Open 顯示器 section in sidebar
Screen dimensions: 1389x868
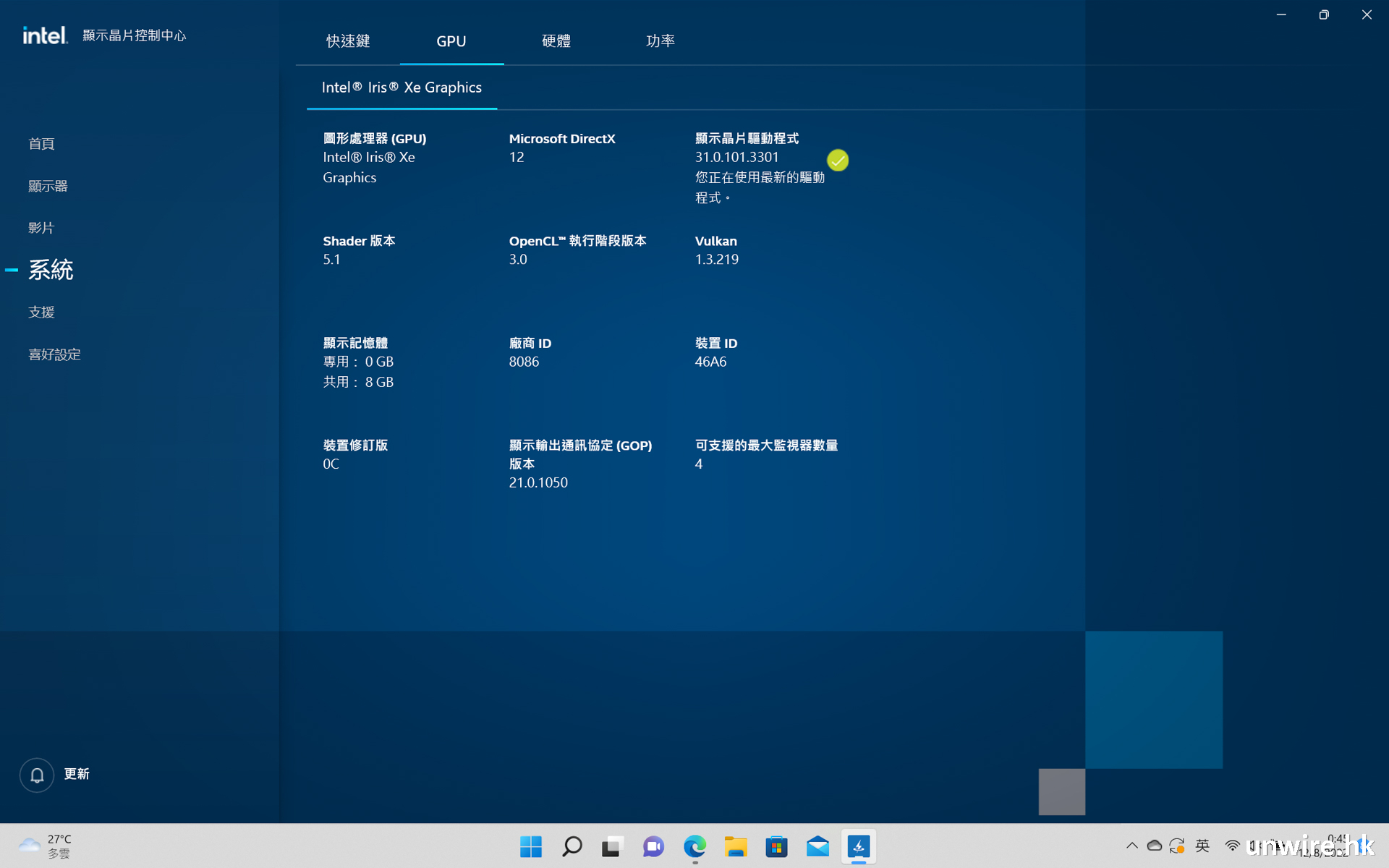point(48,186)
